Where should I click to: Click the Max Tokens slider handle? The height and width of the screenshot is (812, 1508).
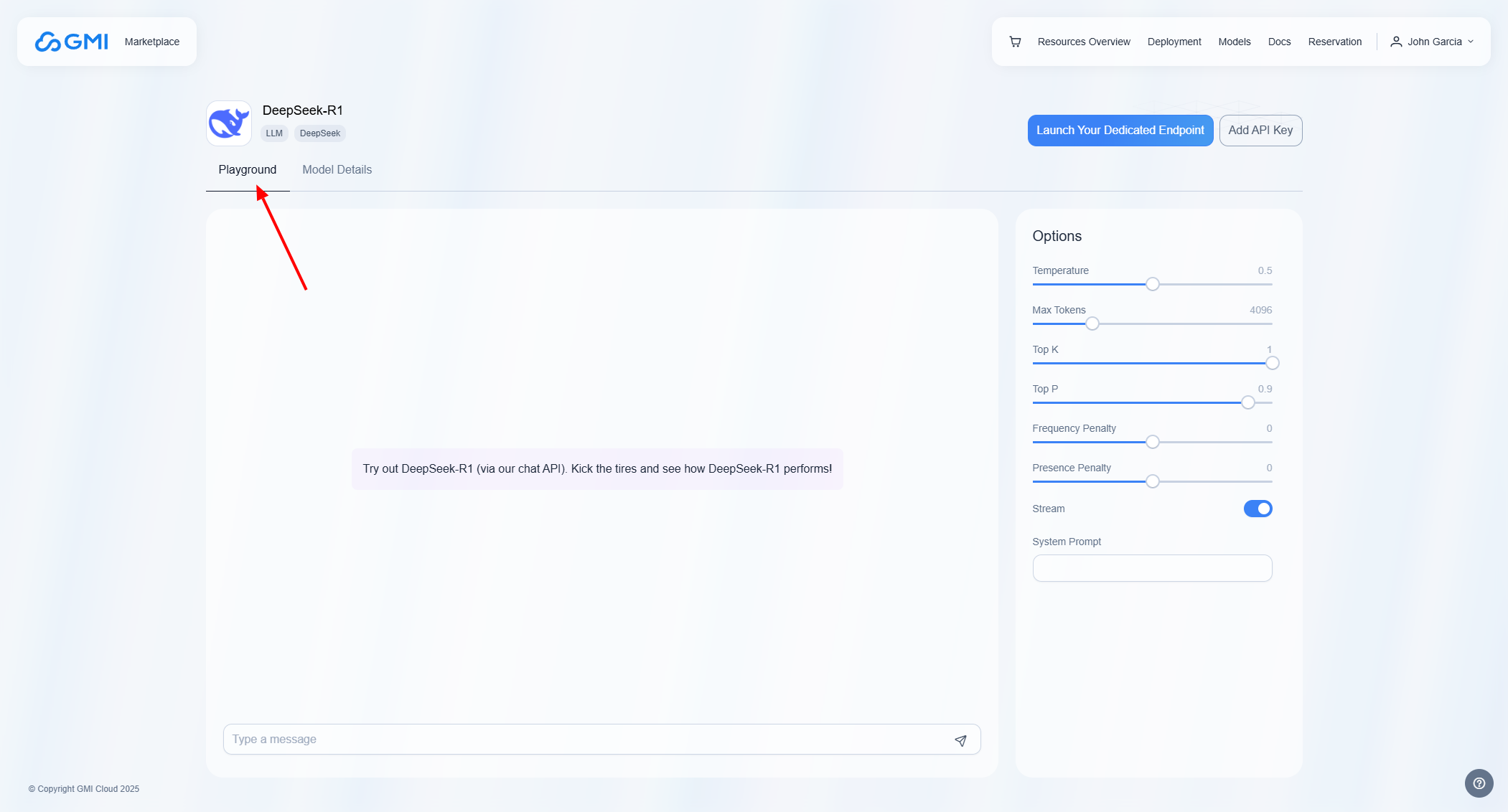coord(1092,324)
